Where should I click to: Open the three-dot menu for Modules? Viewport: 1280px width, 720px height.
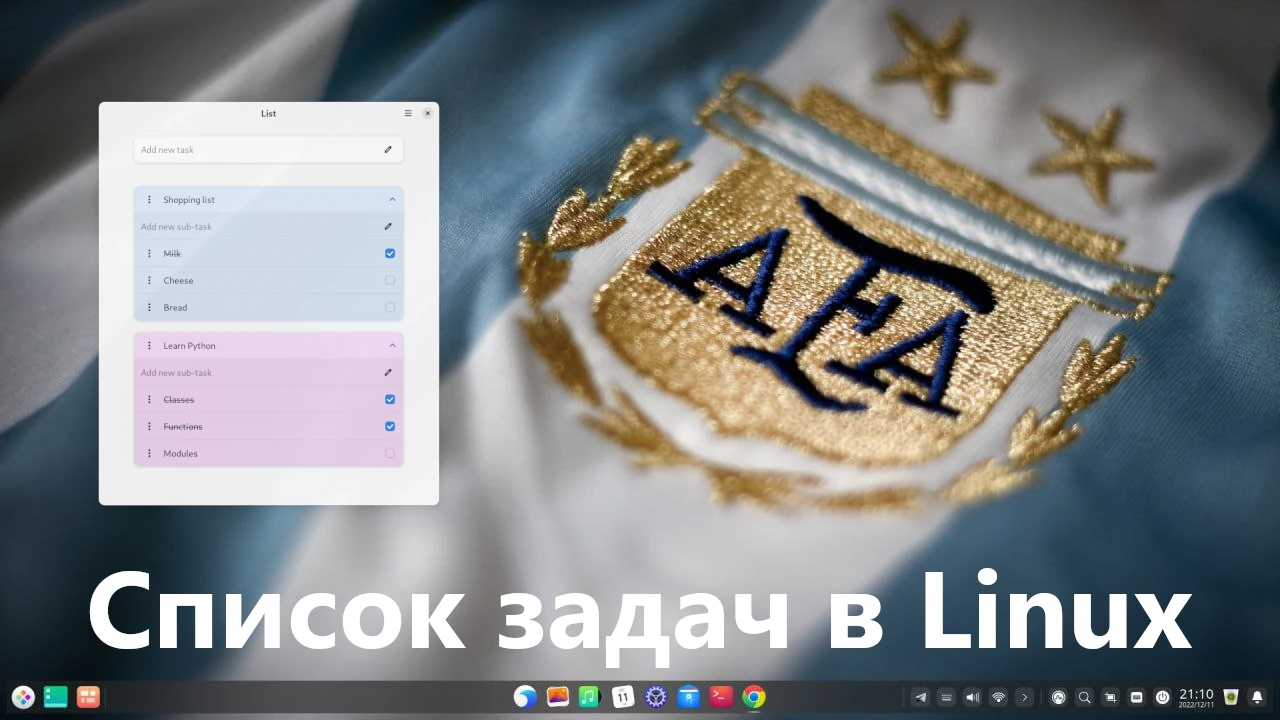(x=149, y=453)
